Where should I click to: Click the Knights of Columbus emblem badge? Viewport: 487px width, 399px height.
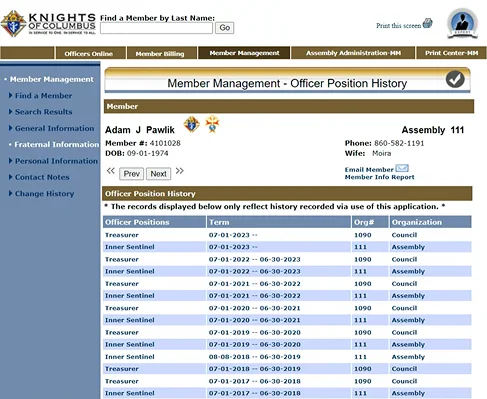tap(192, 124)
